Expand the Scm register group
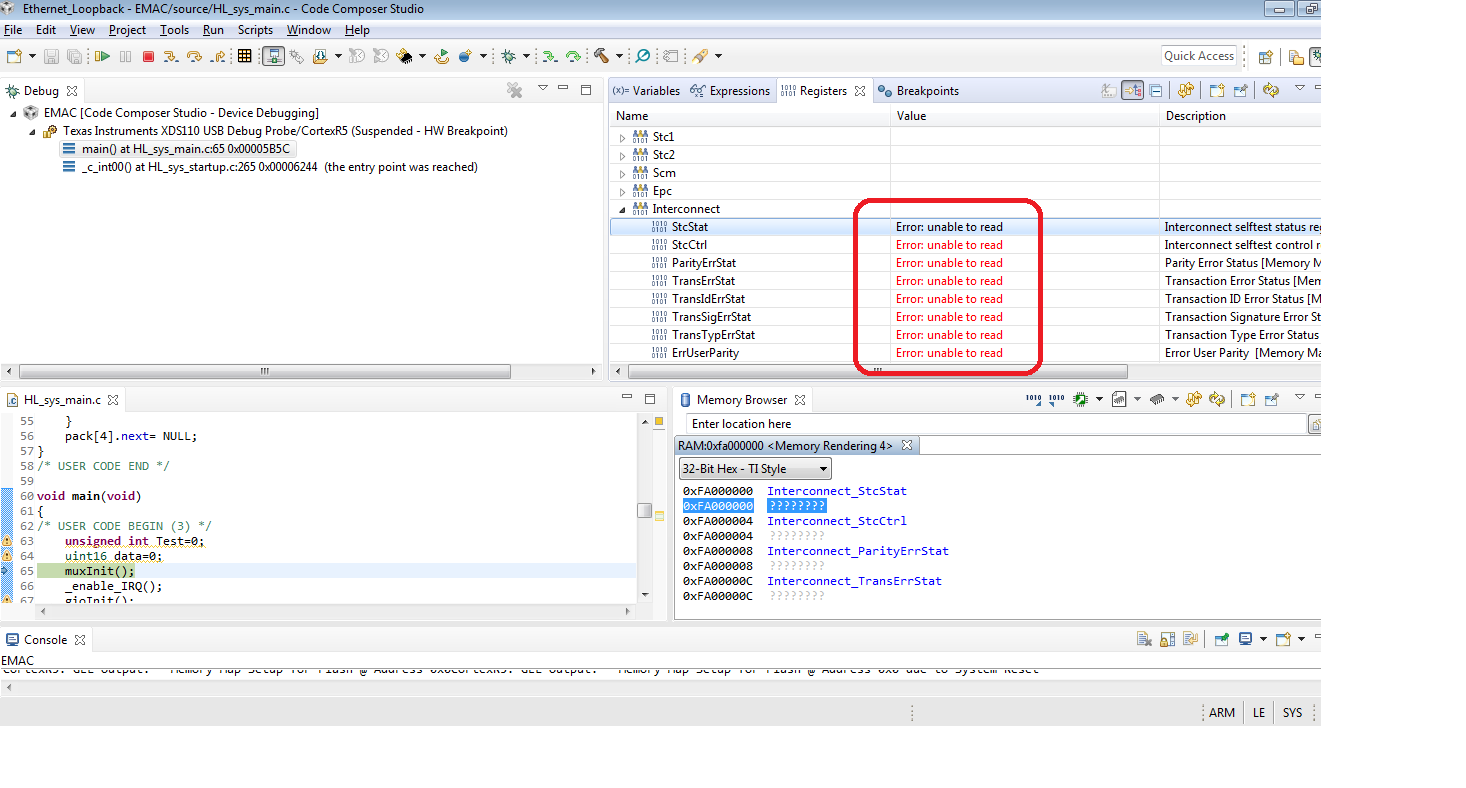Screen dimensions: 1466x788 [x=622, y=173]
